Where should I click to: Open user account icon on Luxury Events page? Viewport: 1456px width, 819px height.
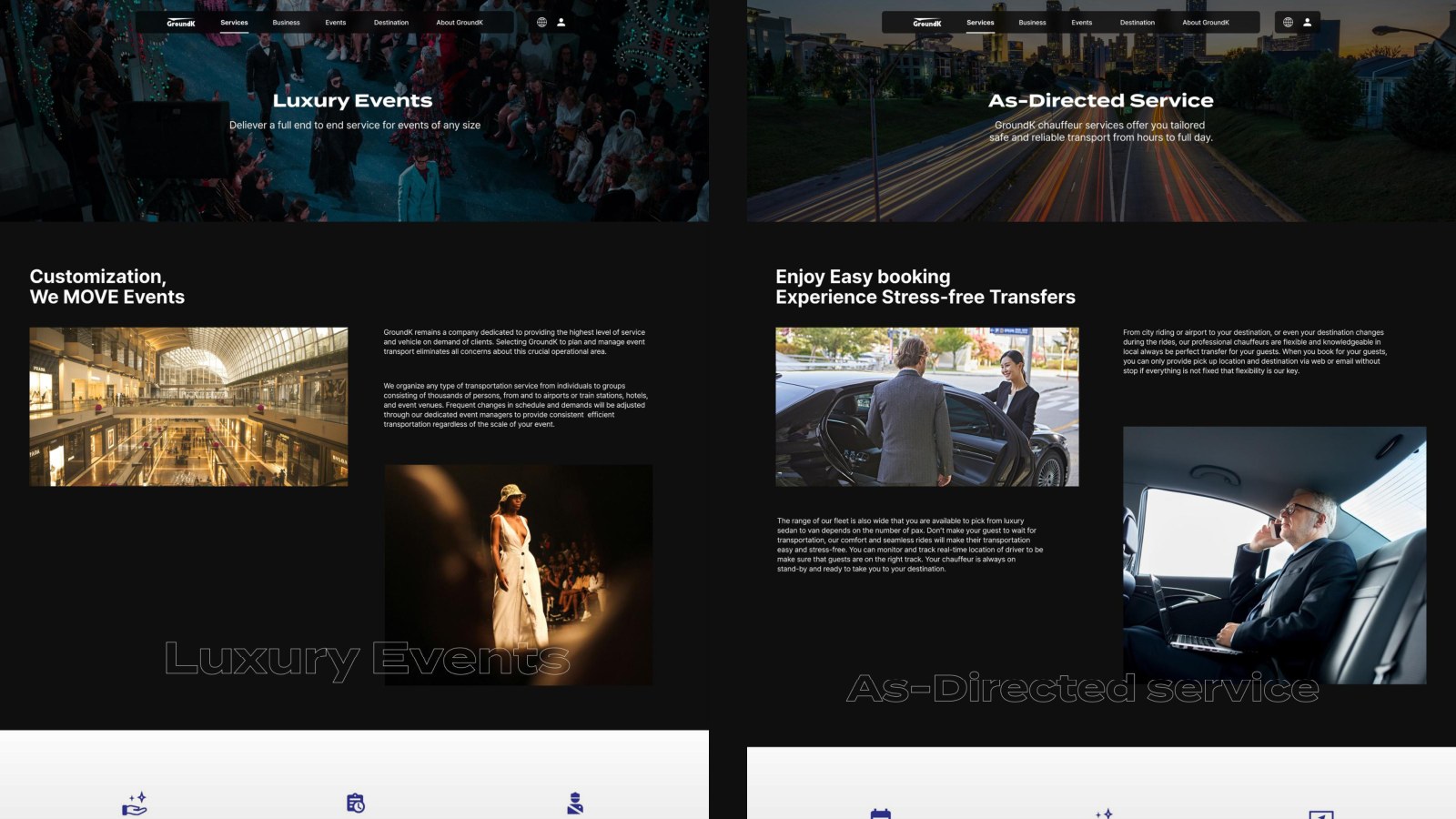[x=561, y=22]
